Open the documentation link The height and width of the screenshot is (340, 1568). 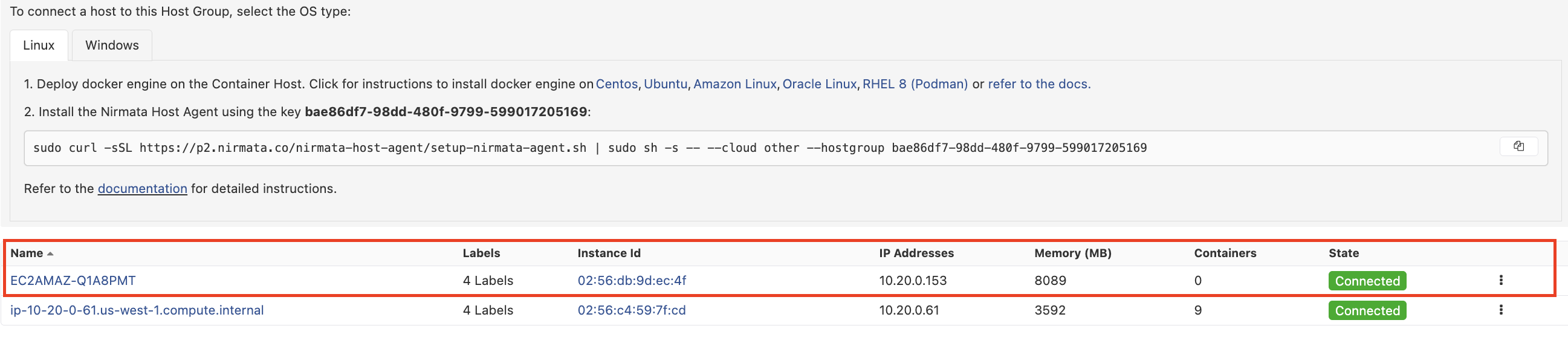click(143, 189)
